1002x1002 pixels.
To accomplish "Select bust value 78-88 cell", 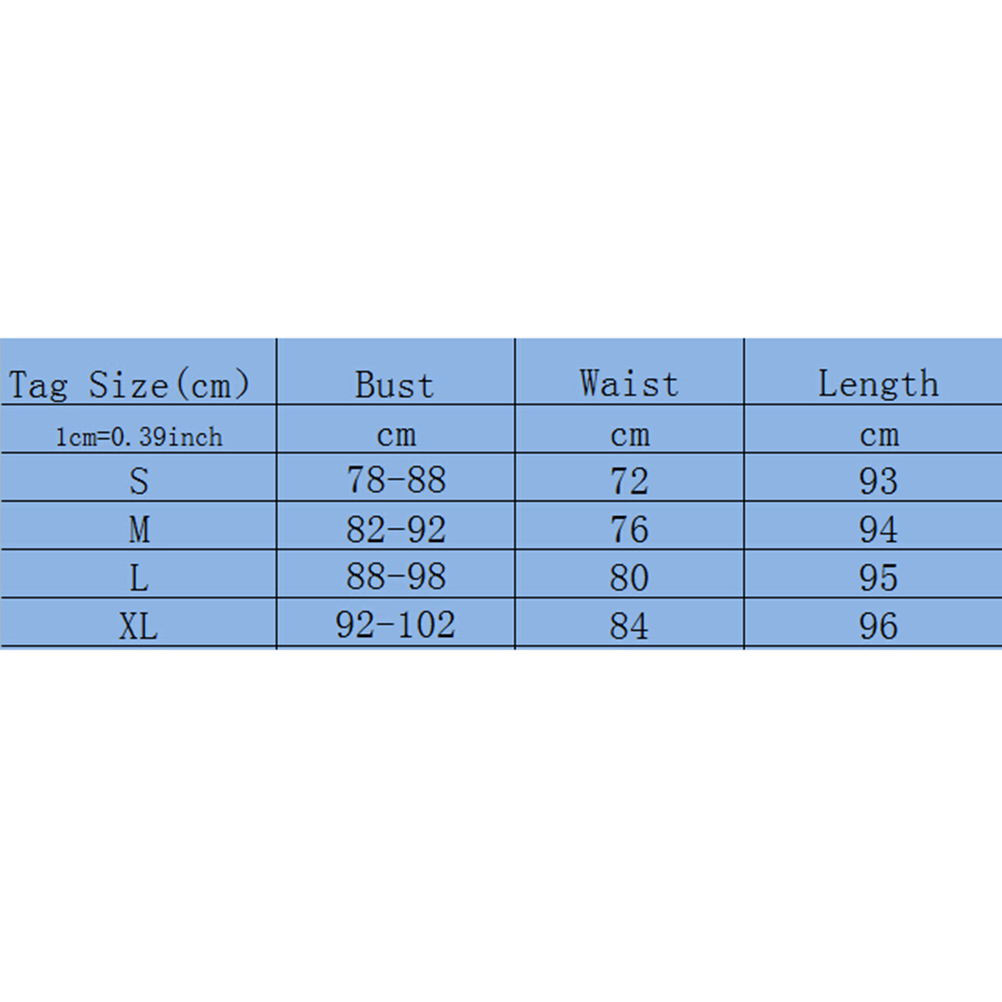I will pos(396,481).
